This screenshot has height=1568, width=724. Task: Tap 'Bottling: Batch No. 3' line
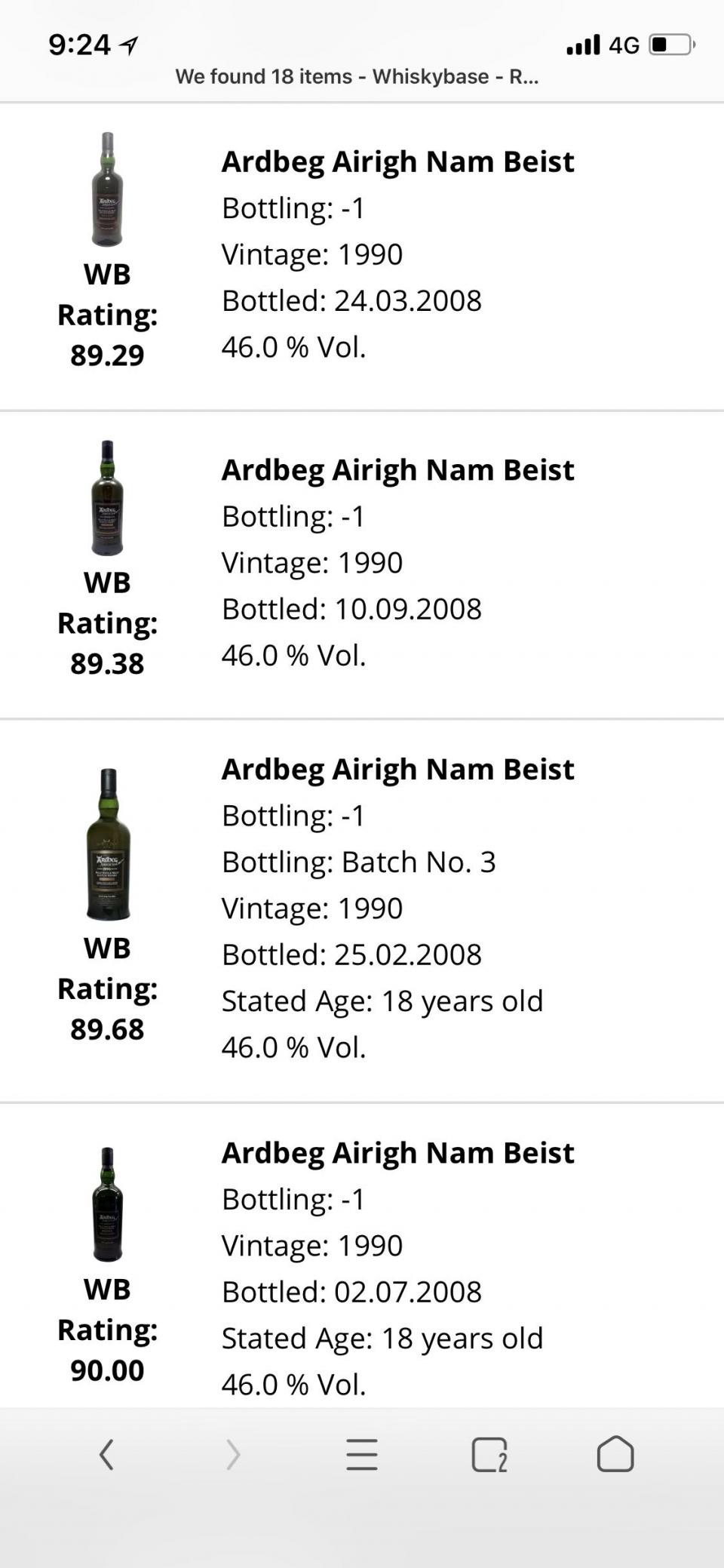[x=358, y=862]
